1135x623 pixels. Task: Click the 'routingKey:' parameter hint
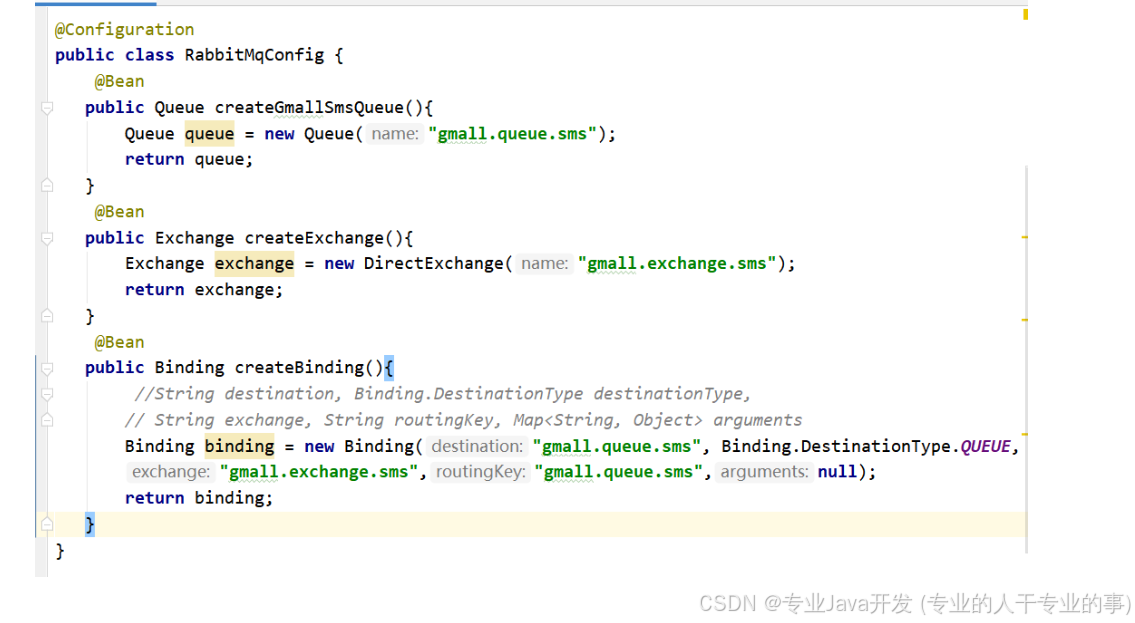coord(480,472)
